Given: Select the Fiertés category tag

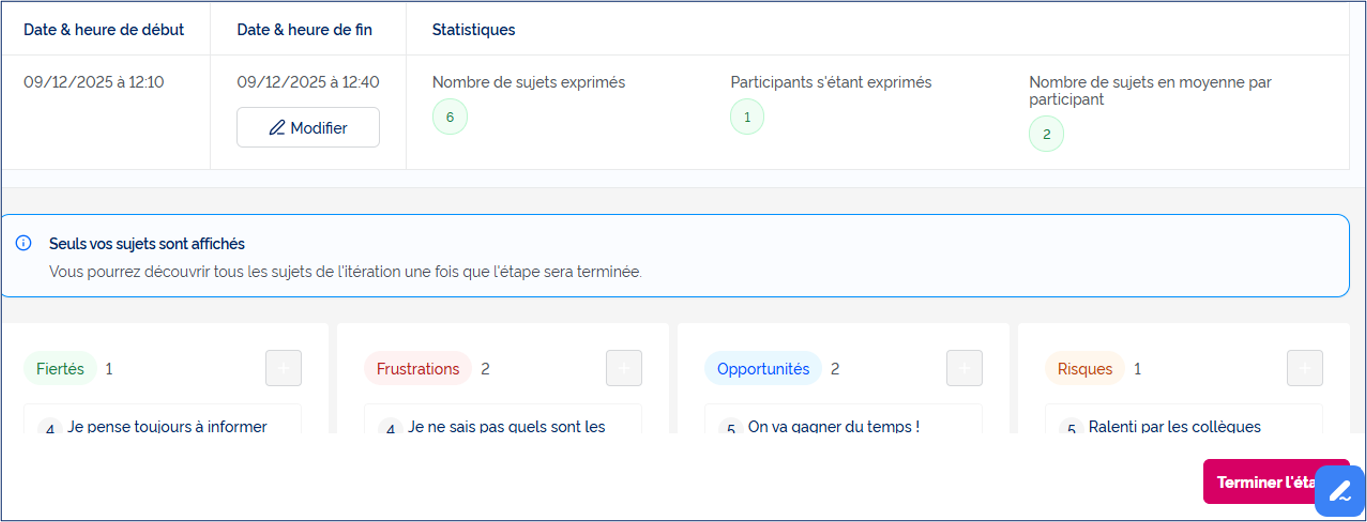Looking at the screenshot, I should click(x=60, y=369).
